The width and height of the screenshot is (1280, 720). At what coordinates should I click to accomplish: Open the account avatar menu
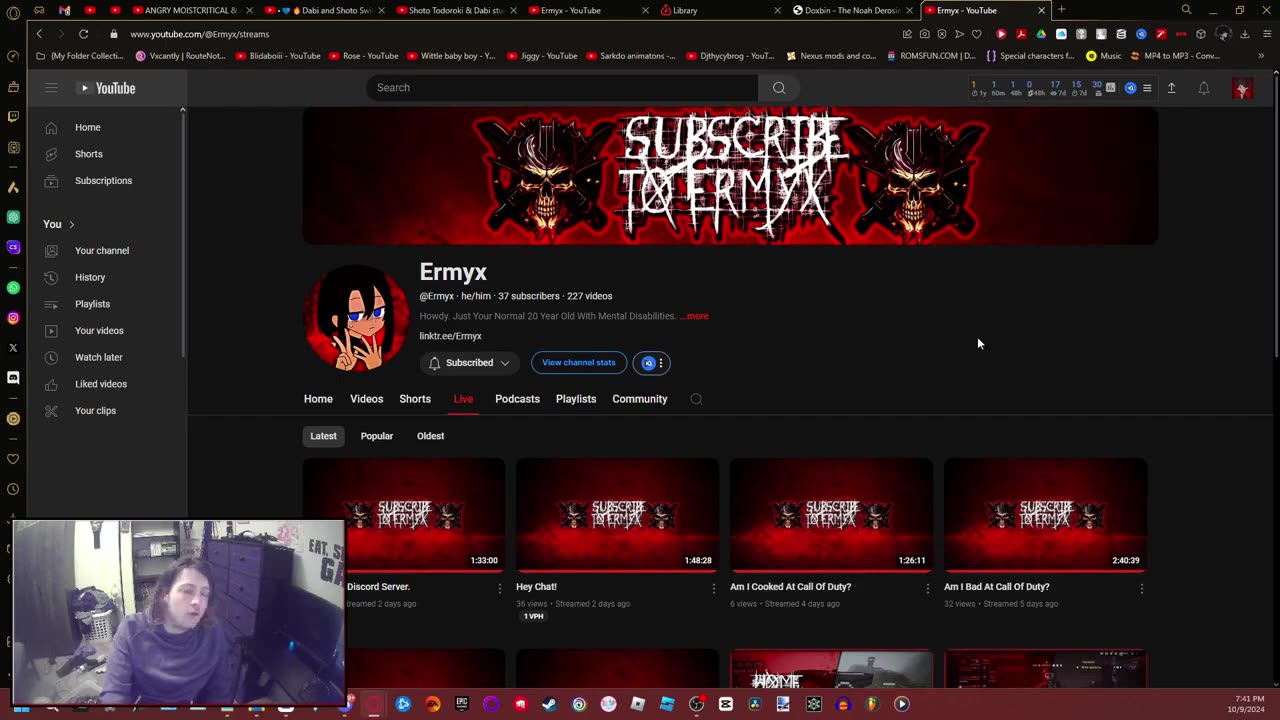coord(1243,88)
